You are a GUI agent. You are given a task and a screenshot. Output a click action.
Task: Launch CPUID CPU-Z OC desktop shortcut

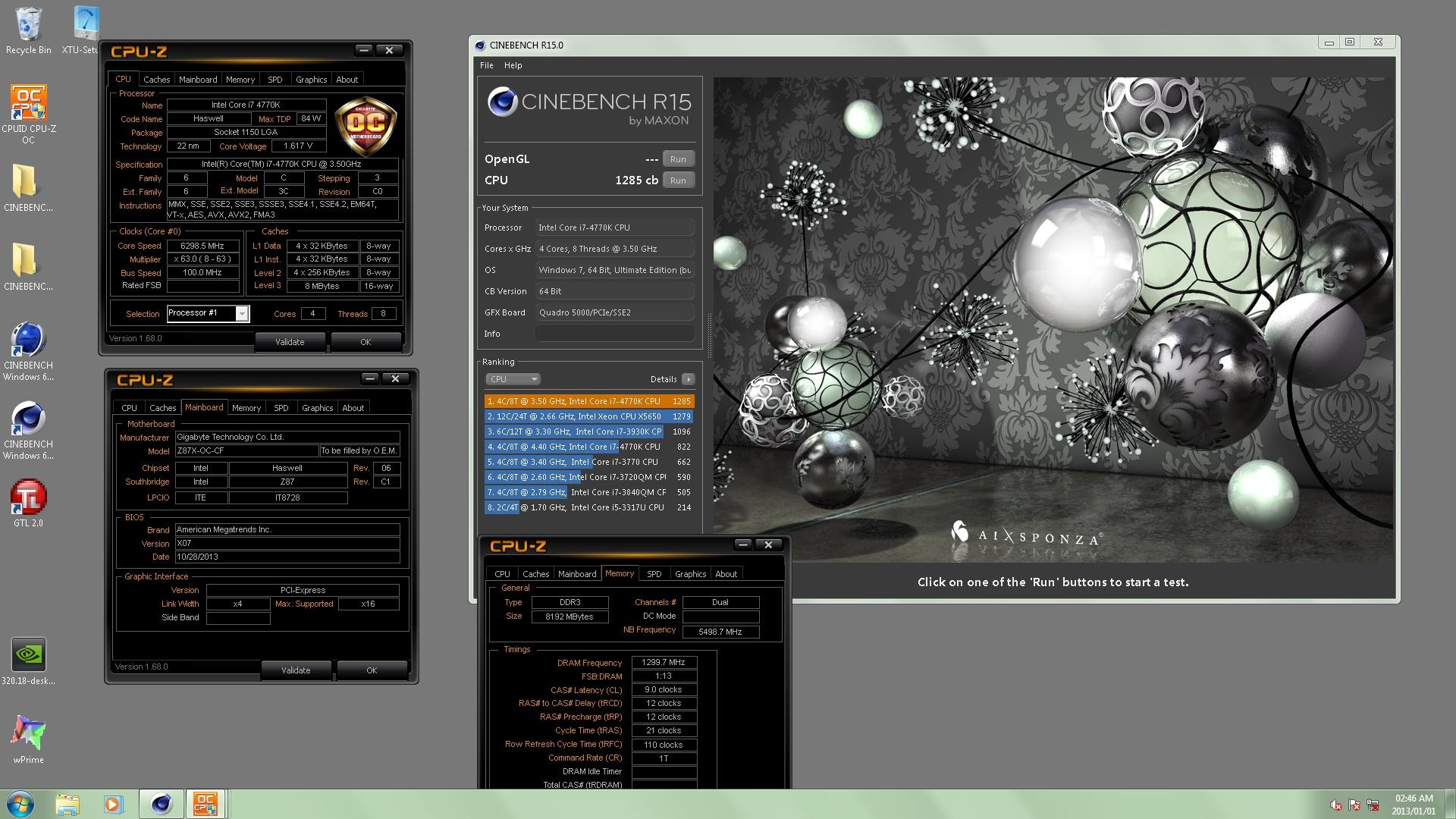coord(29,114)
